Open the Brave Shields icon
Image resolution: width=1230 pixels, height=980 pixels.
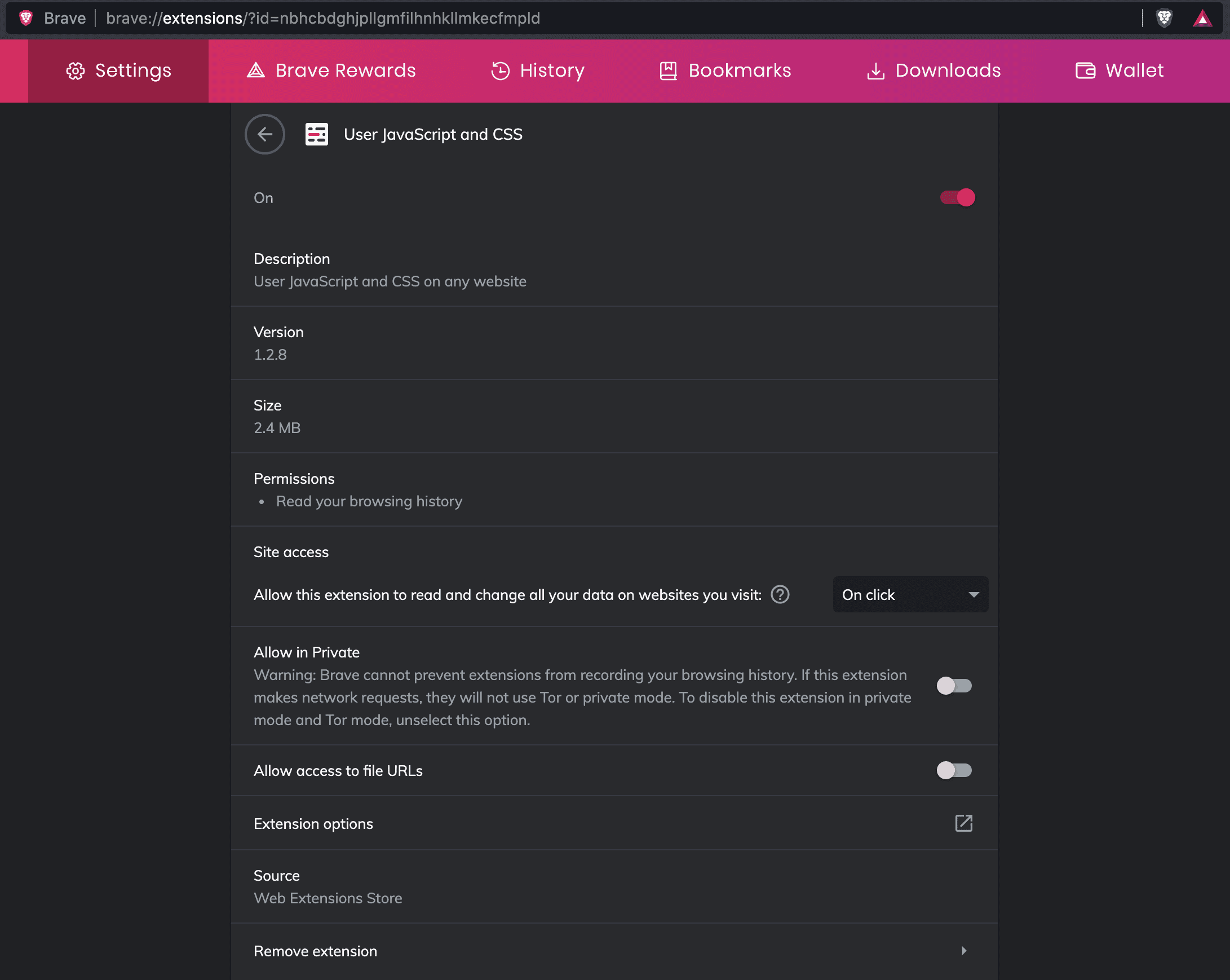(1164, 18)
